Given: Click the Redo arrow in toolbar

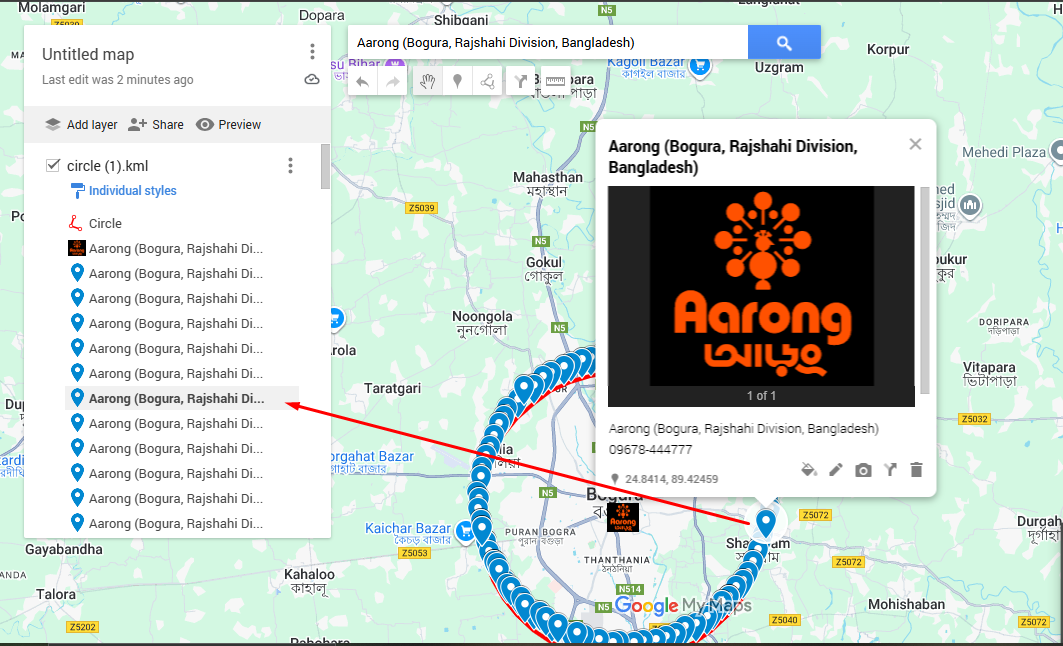Looking at the screenshot, I should pos(393,82).
